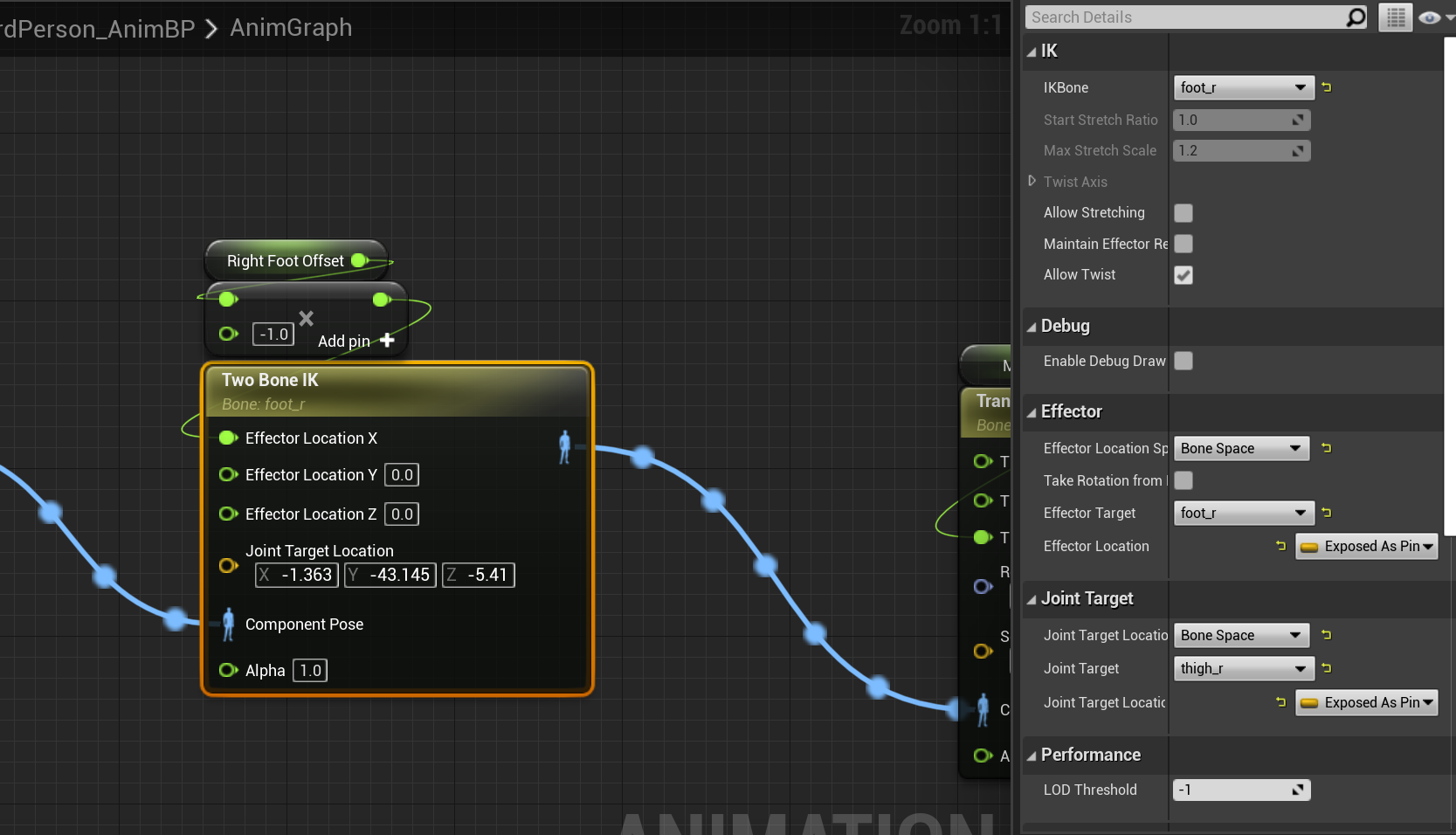Viewport: 1456px width, 835px height.
Task: Reset Joint Target Location pin exposure arrow
Action: tap(1281, 702)
